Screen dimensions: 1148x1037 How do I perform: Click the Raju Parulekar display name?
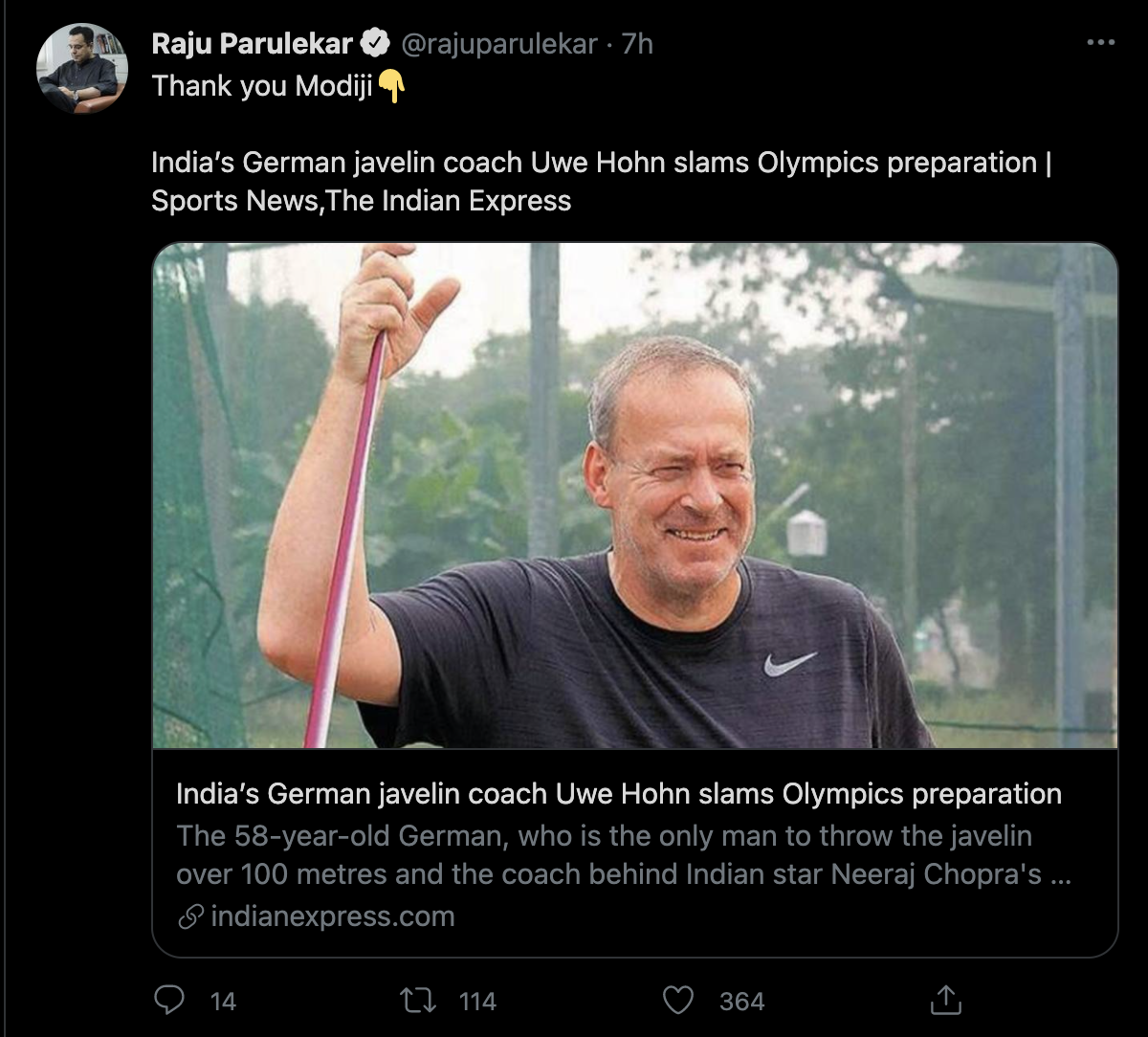click(254, 44)
